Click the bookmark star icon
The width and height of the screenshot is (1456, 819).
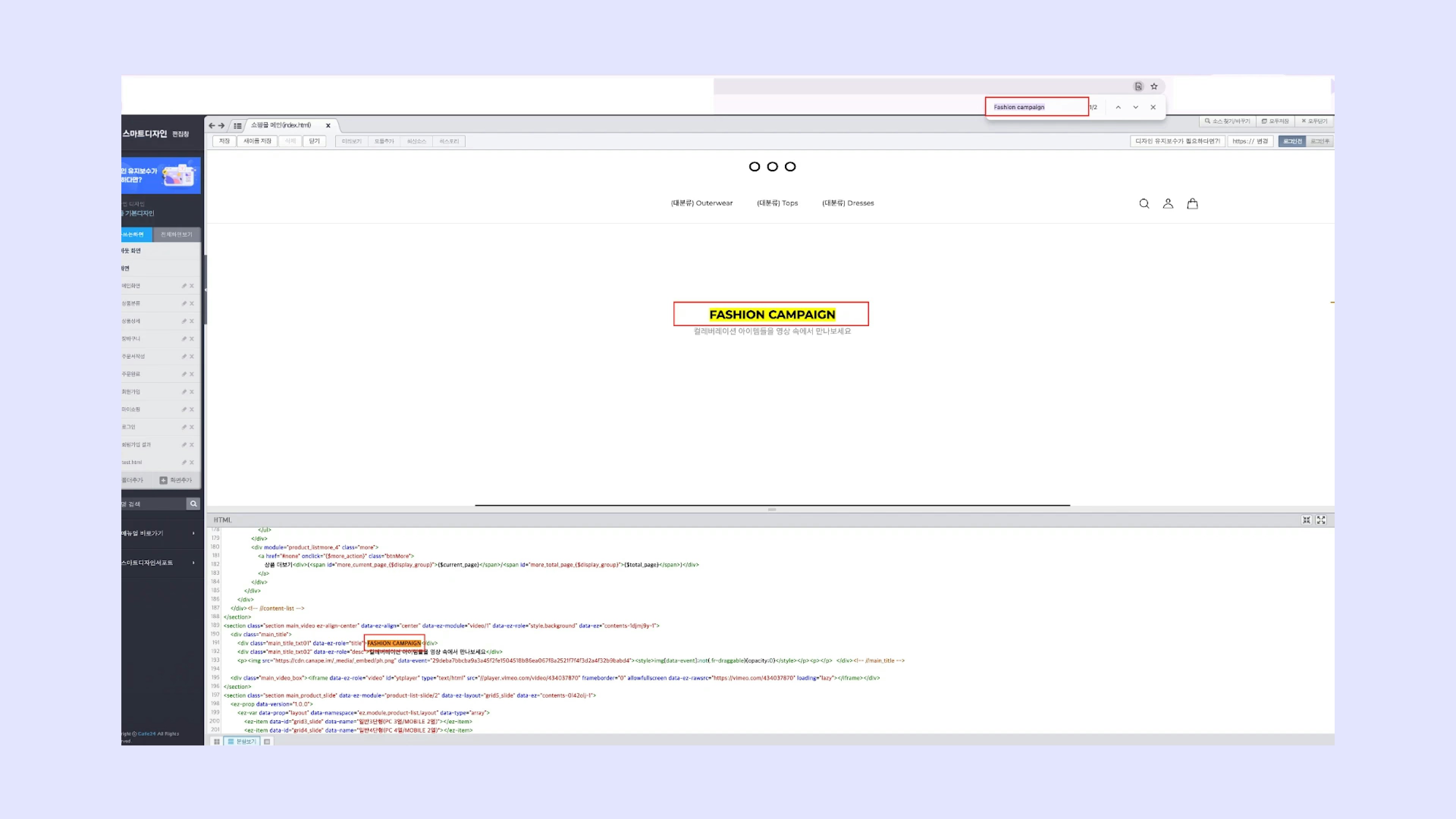[x=1154, y=86]
